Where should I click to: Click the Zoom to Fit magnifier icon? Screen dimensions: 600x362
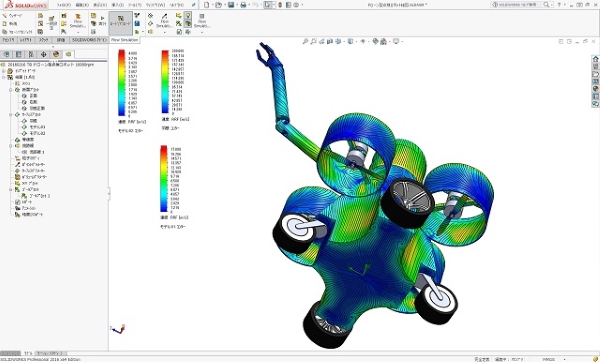coord(305,41)
